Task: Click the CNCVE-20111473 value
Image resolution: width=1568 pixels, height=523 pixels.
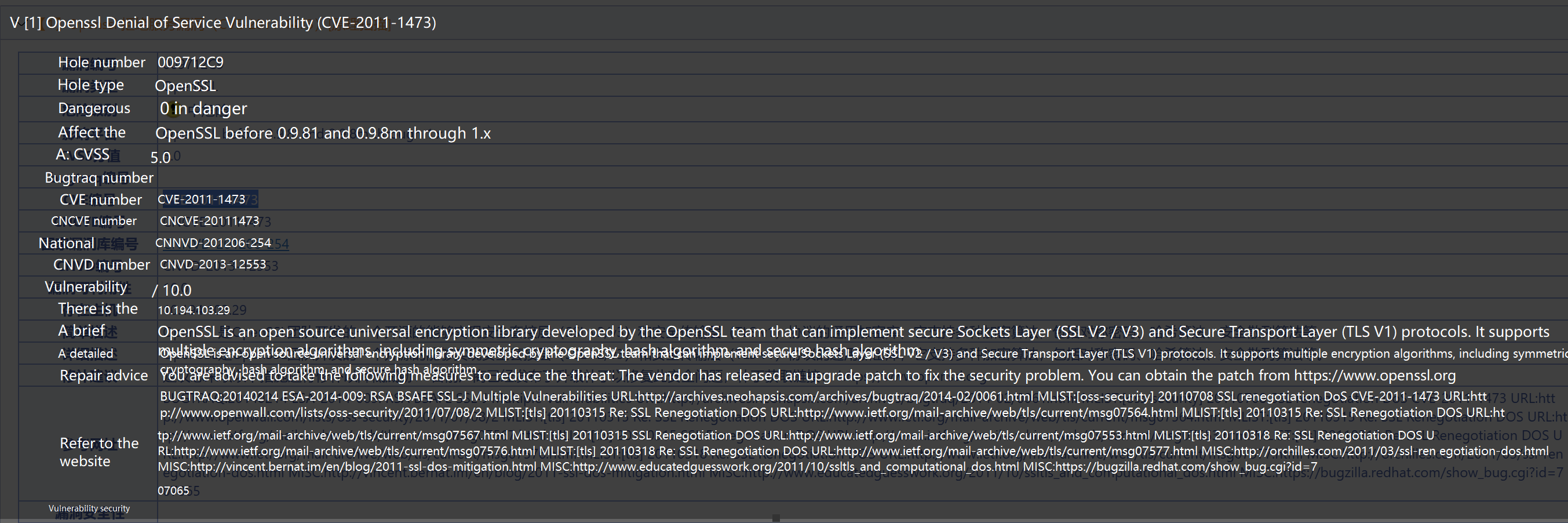Action: click(209, 221)
